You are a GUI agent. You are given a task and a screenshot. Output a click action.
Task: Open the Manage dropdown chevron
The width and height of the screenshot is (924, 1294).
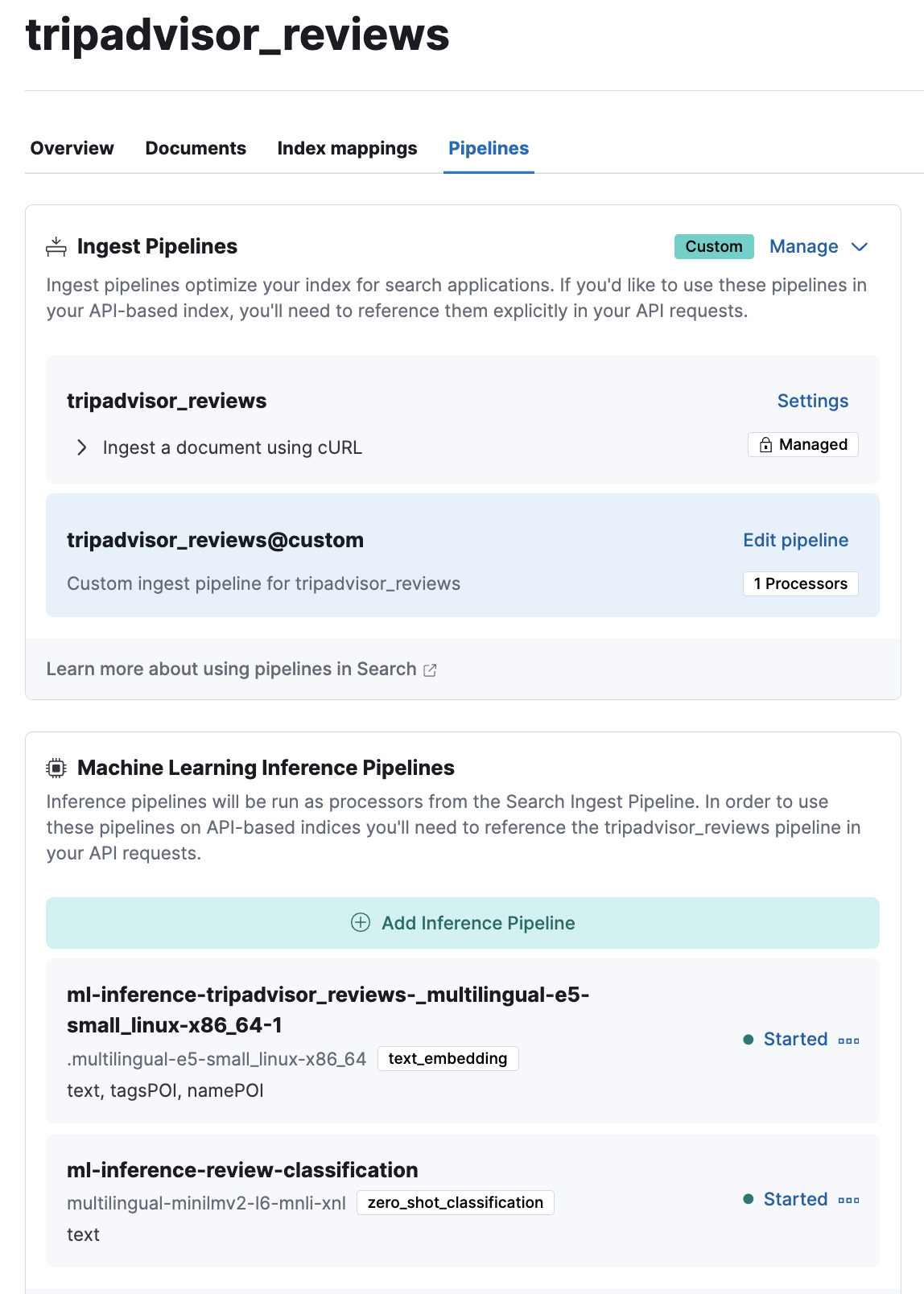(860, 247)
